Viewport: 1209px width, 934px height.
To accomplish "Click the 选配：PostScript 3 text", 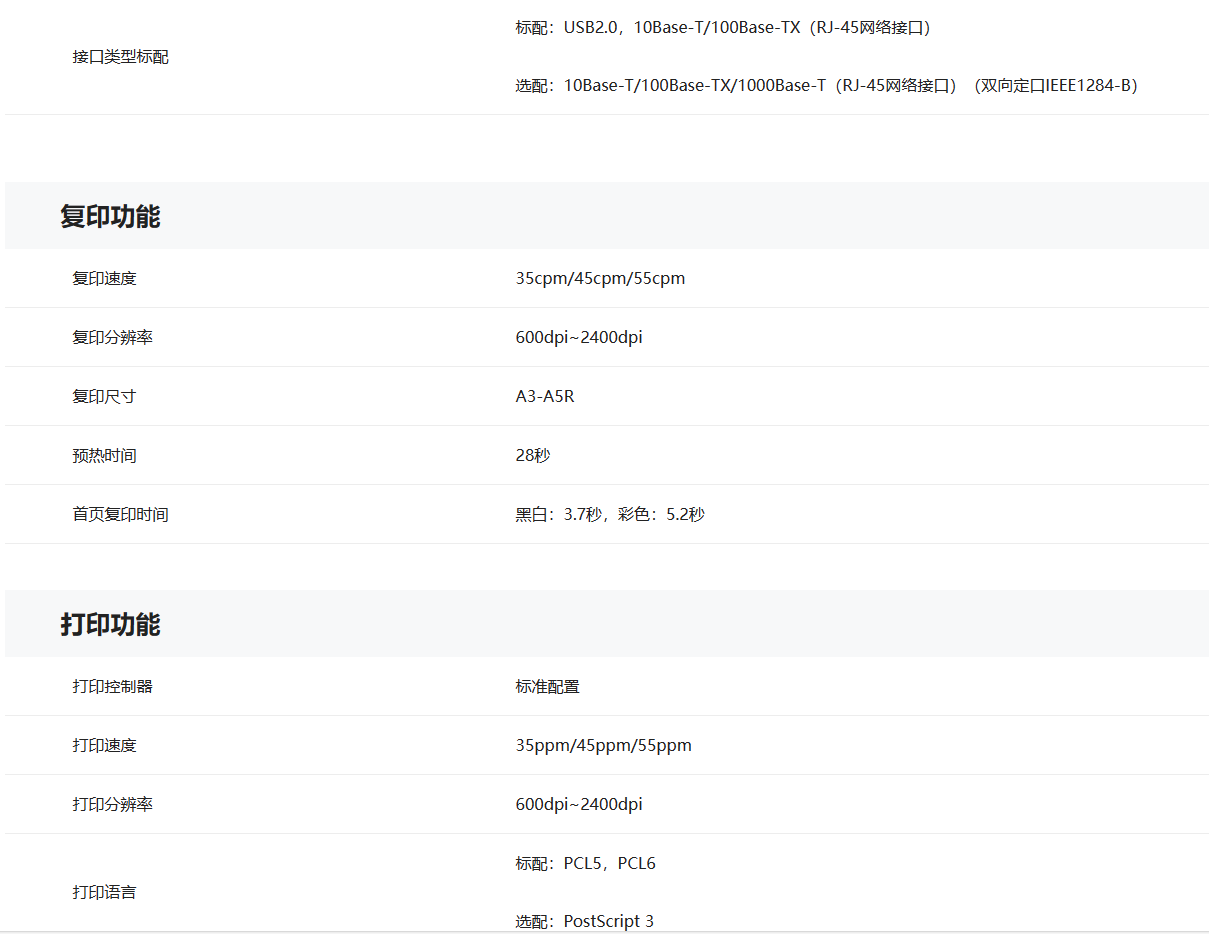I will (584, 921).
